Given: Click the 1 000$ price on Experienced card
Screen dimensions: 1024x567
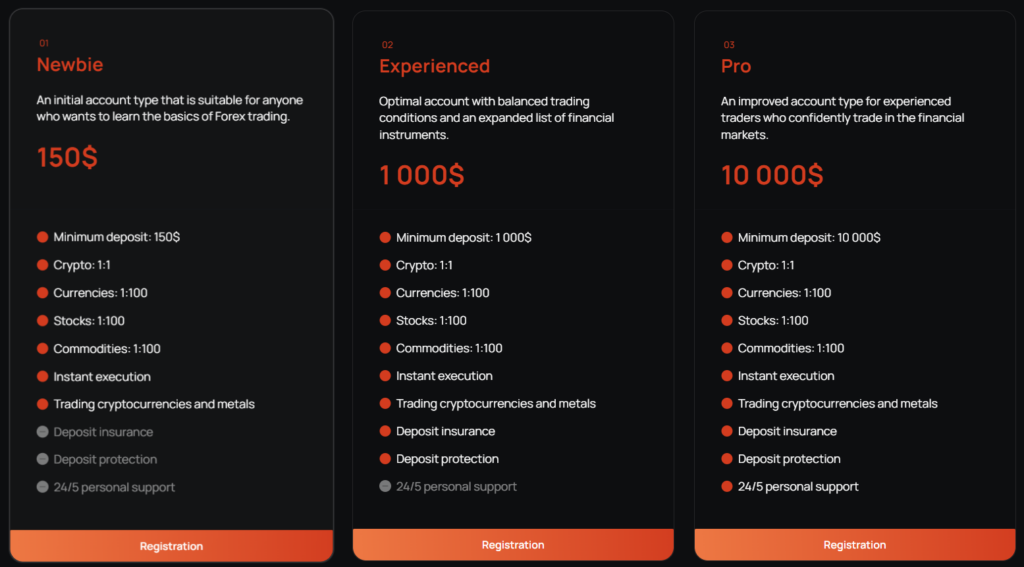Looking at the screenshot, I should 422,175.
